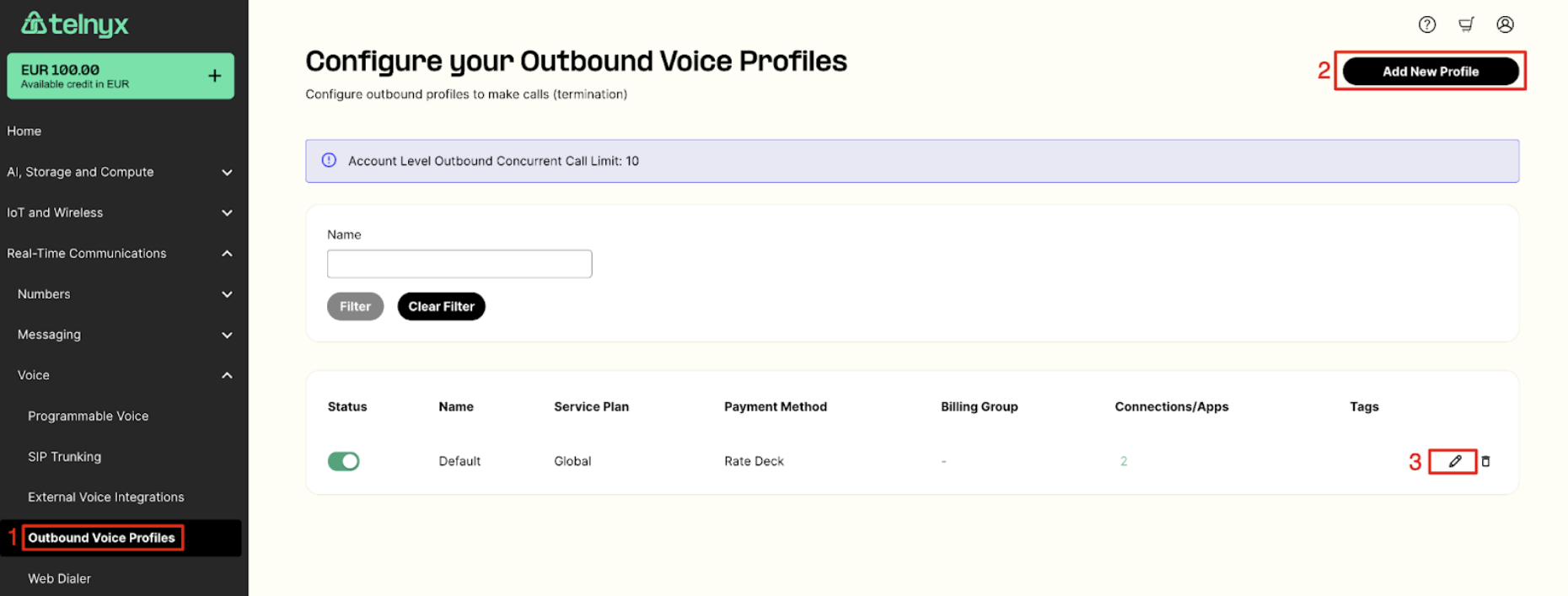This screenshot has height=596, width=1568.
Task: Focus the Name filter input field
Action: point(459,264)
